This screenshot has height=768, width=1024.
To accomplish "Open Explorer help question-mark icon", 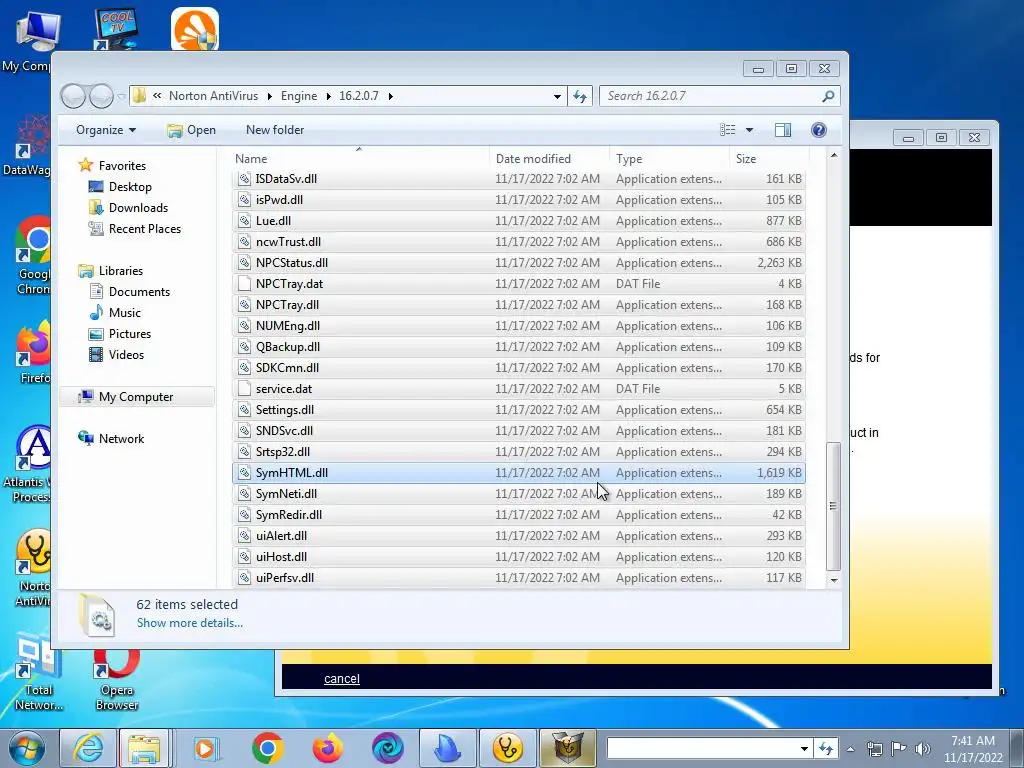I will pyautogui.click(x=818, y=130).
